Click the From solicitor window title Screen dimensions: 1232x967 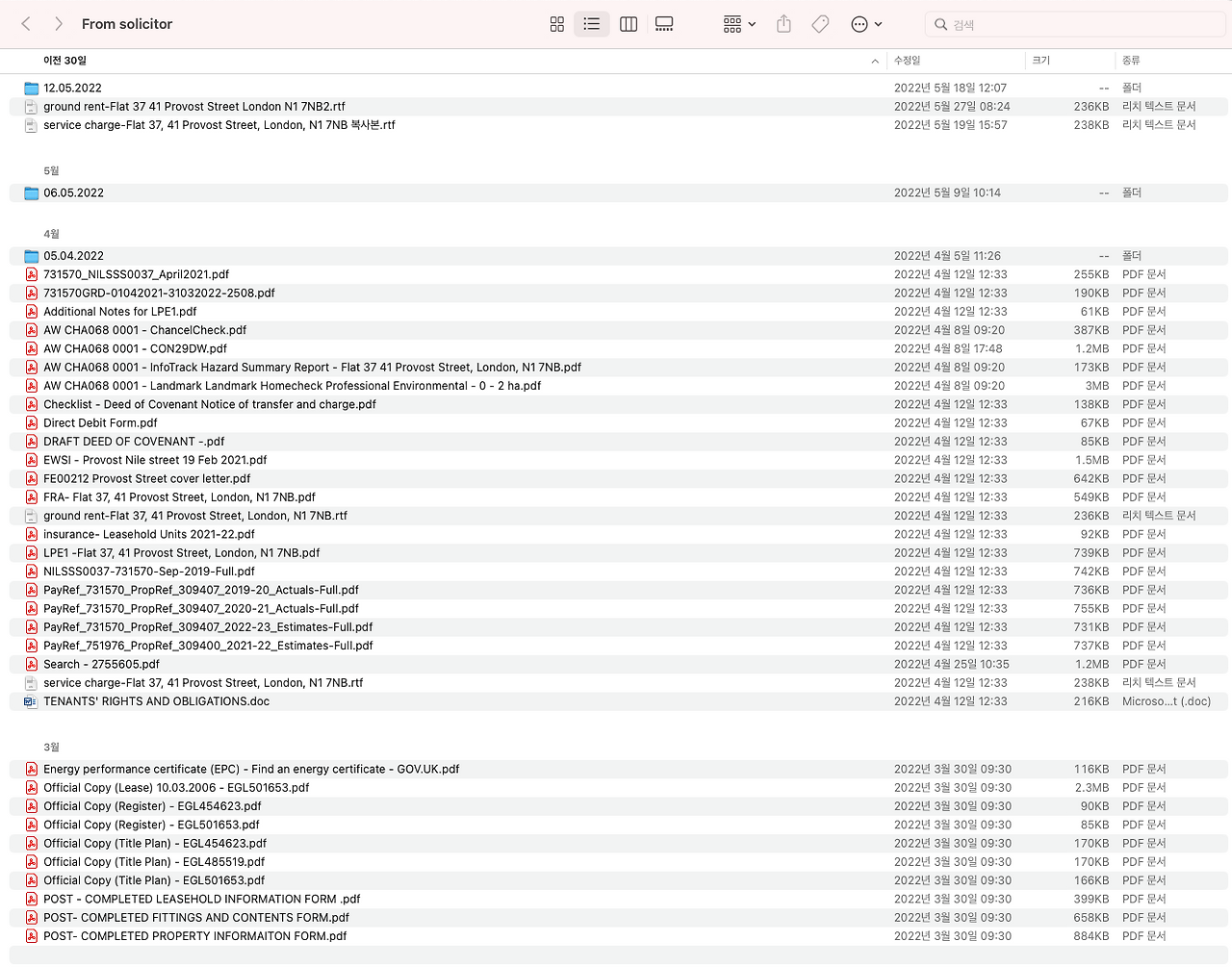(127, 24)
